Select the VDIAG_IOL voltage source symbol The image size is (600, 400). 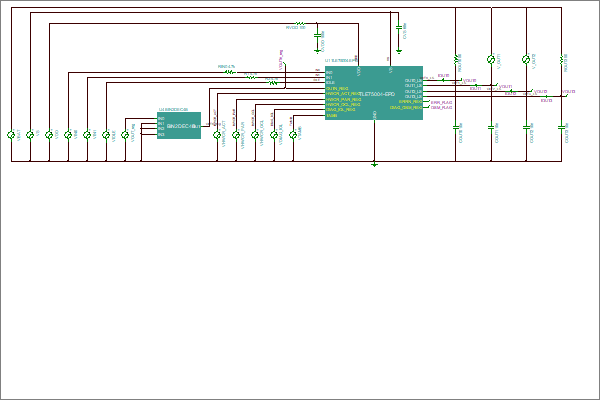point(274,135)
